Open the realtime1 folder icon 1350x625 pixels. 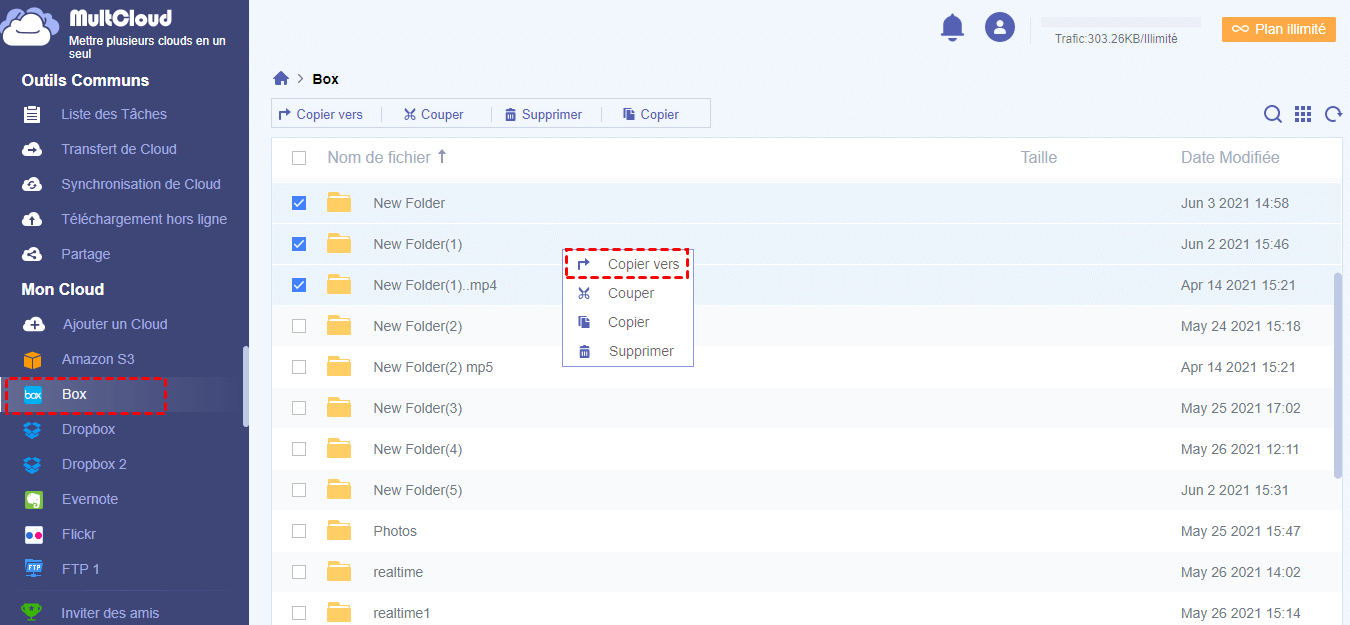[x=339, y=613]
